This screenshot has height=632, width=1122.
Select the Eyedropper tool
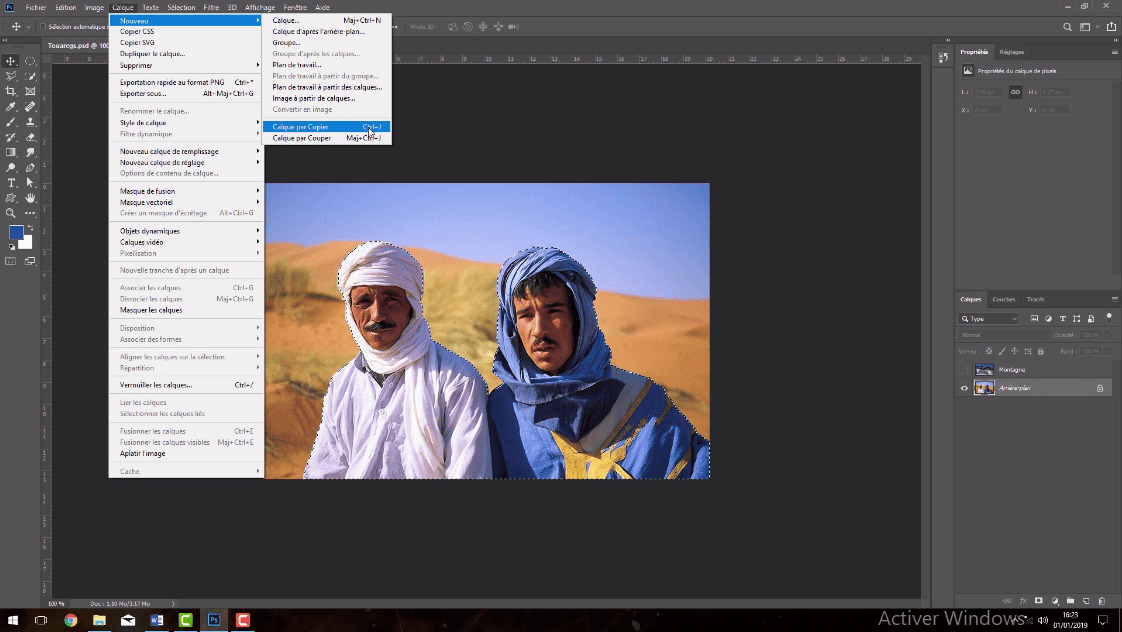(11, 106)
